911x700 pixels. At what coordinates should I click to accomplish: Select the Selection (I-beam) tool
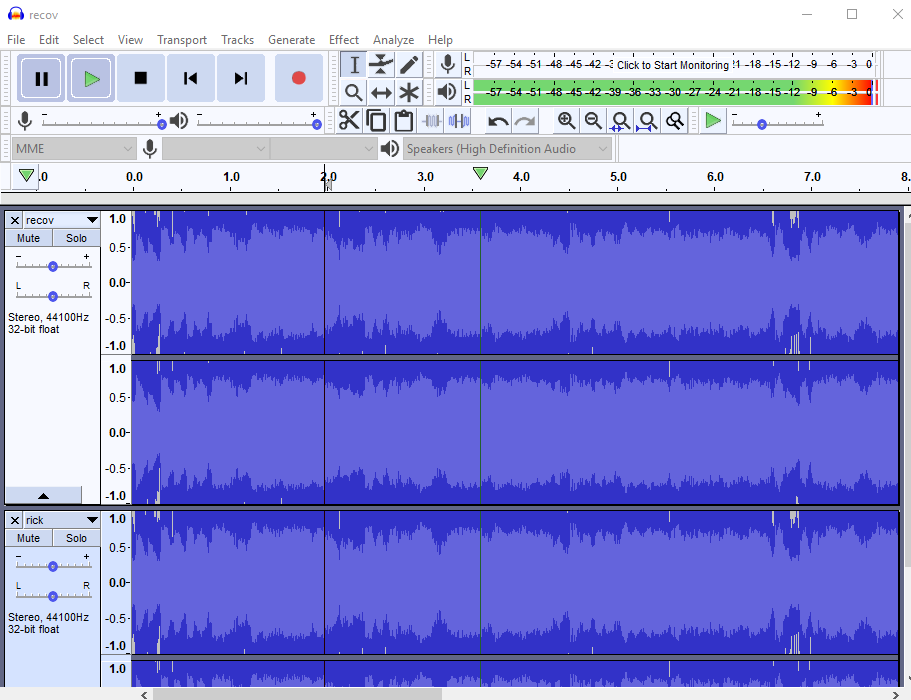(354, 64)
